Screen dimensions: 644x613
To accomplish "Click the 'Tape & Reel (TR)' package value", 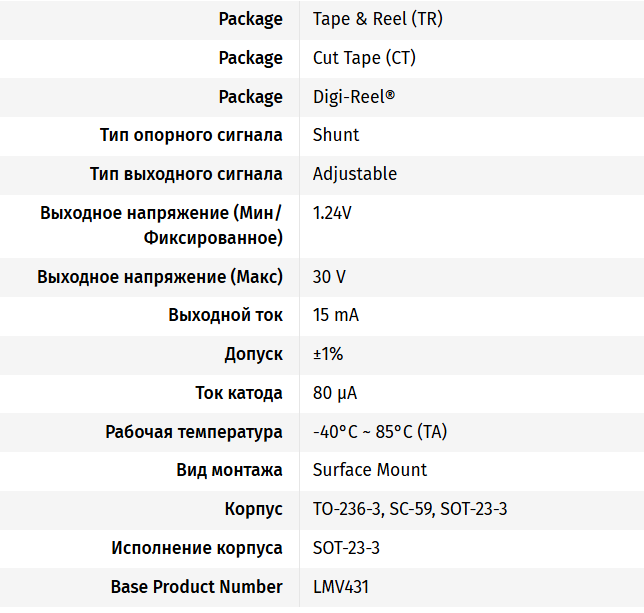I will [364, 19].
